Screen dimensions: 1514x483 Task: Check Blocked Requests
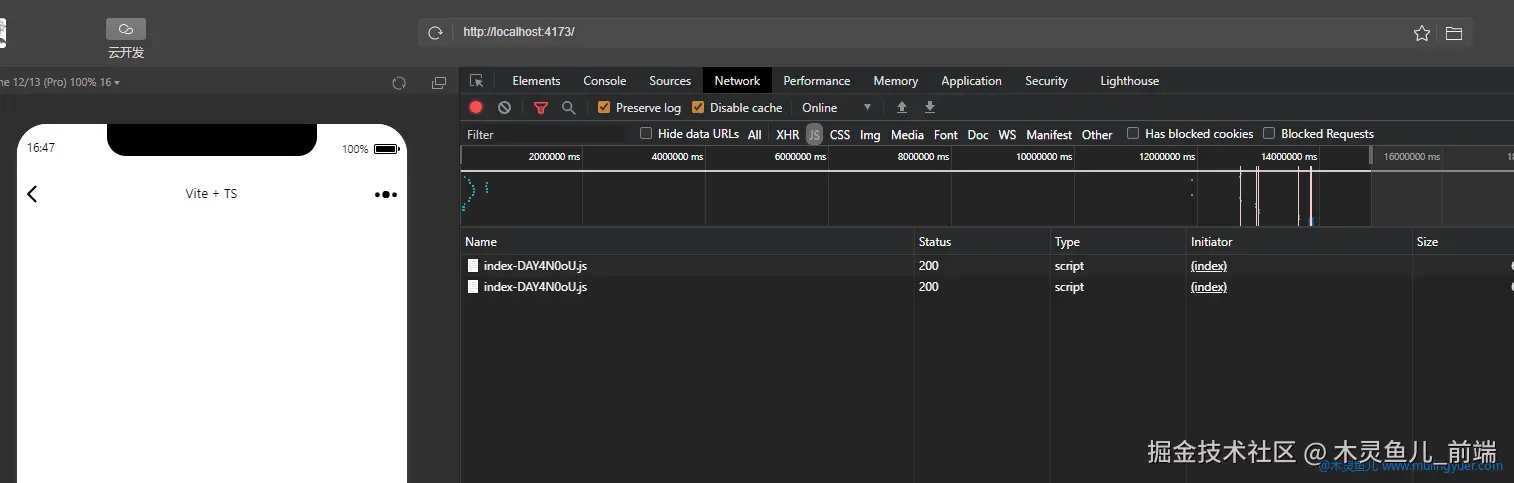pos(1269,133)
